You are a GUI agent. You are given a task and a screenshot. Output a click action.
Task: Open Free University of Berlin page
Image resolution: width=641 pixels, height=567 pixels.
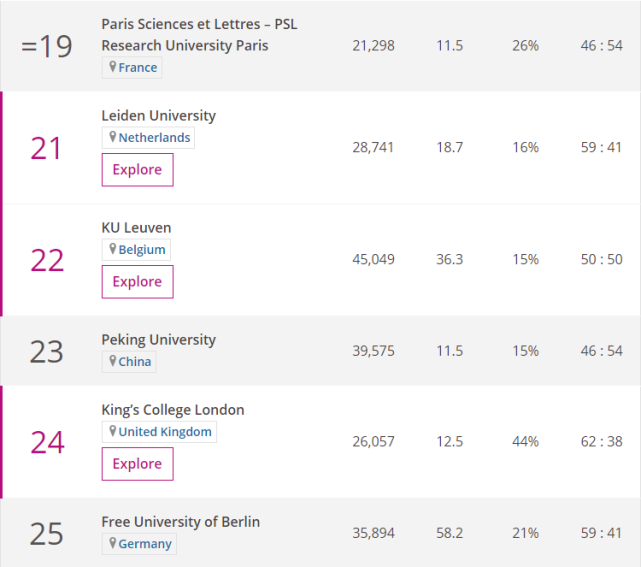pos(180,522)
